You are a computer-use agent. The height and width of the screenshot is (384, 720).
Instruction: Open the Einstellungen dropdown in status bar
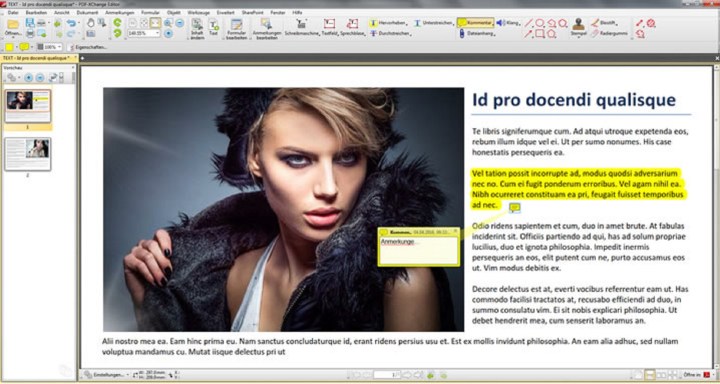[107, 375]
